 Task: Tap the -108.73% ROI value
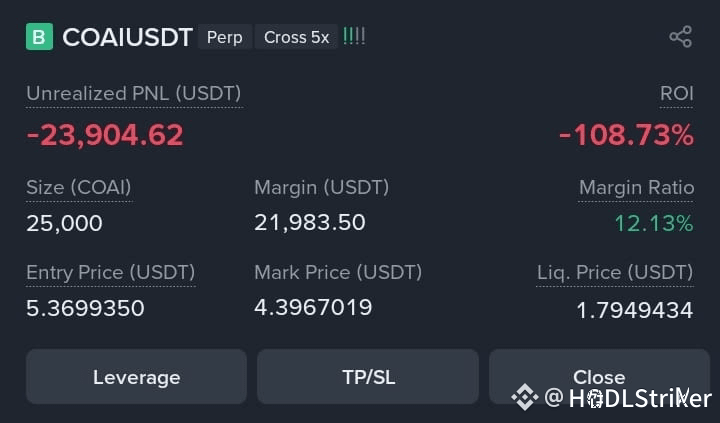626,135
